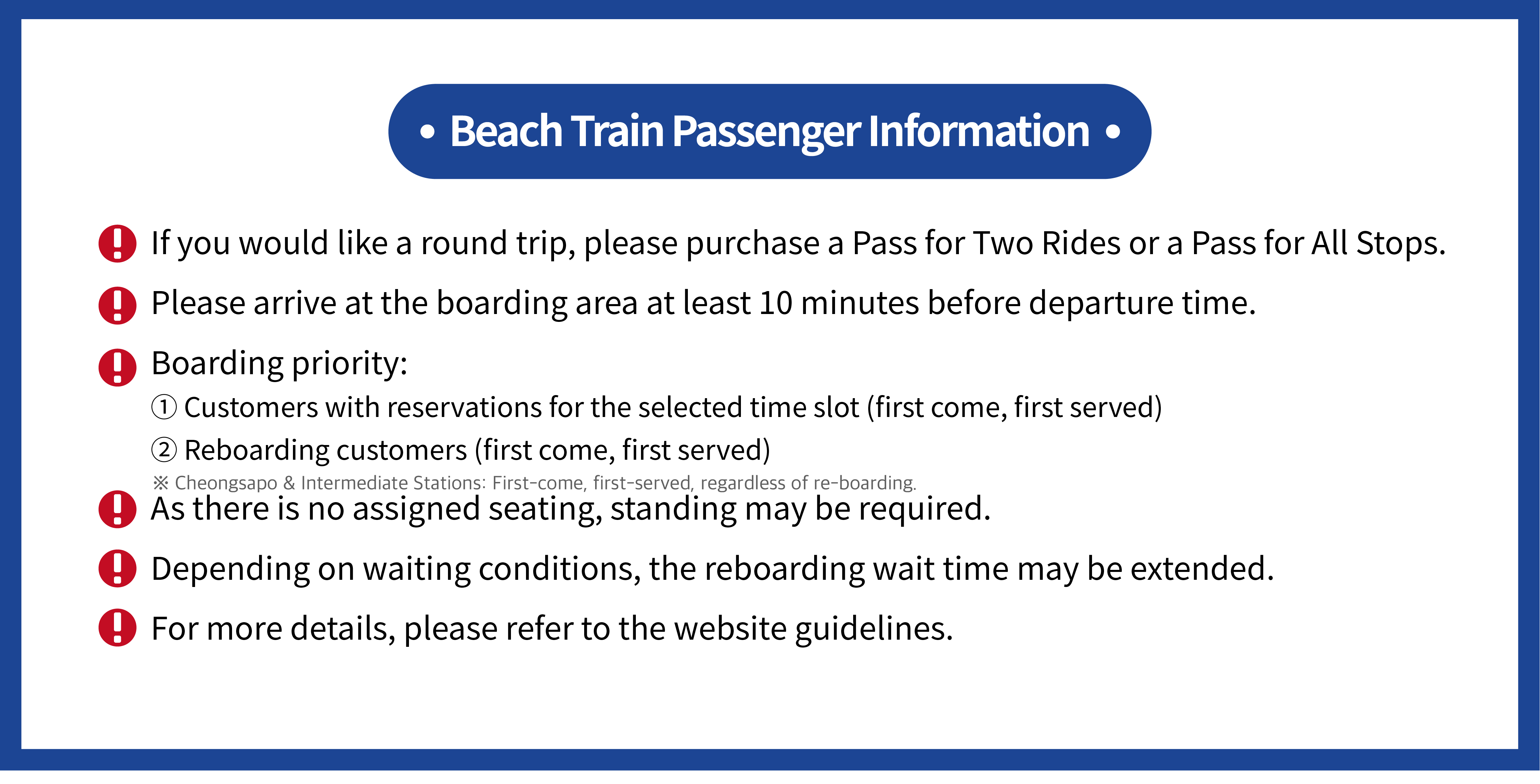
Task: Click the left bullet dot in the title banner
Action: point(427,132)
